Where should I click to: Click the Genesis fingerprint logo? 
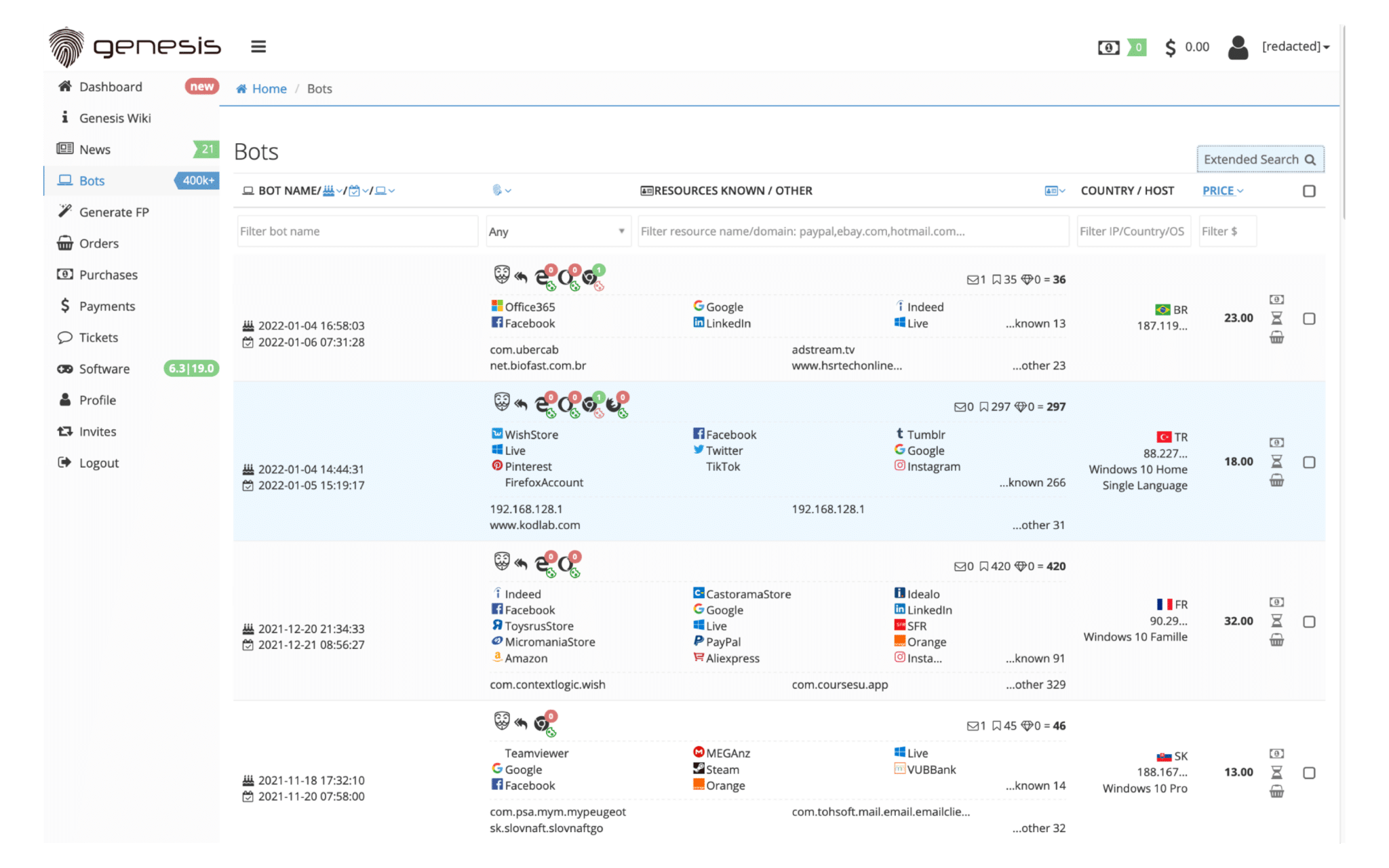[x=66, y=47]
